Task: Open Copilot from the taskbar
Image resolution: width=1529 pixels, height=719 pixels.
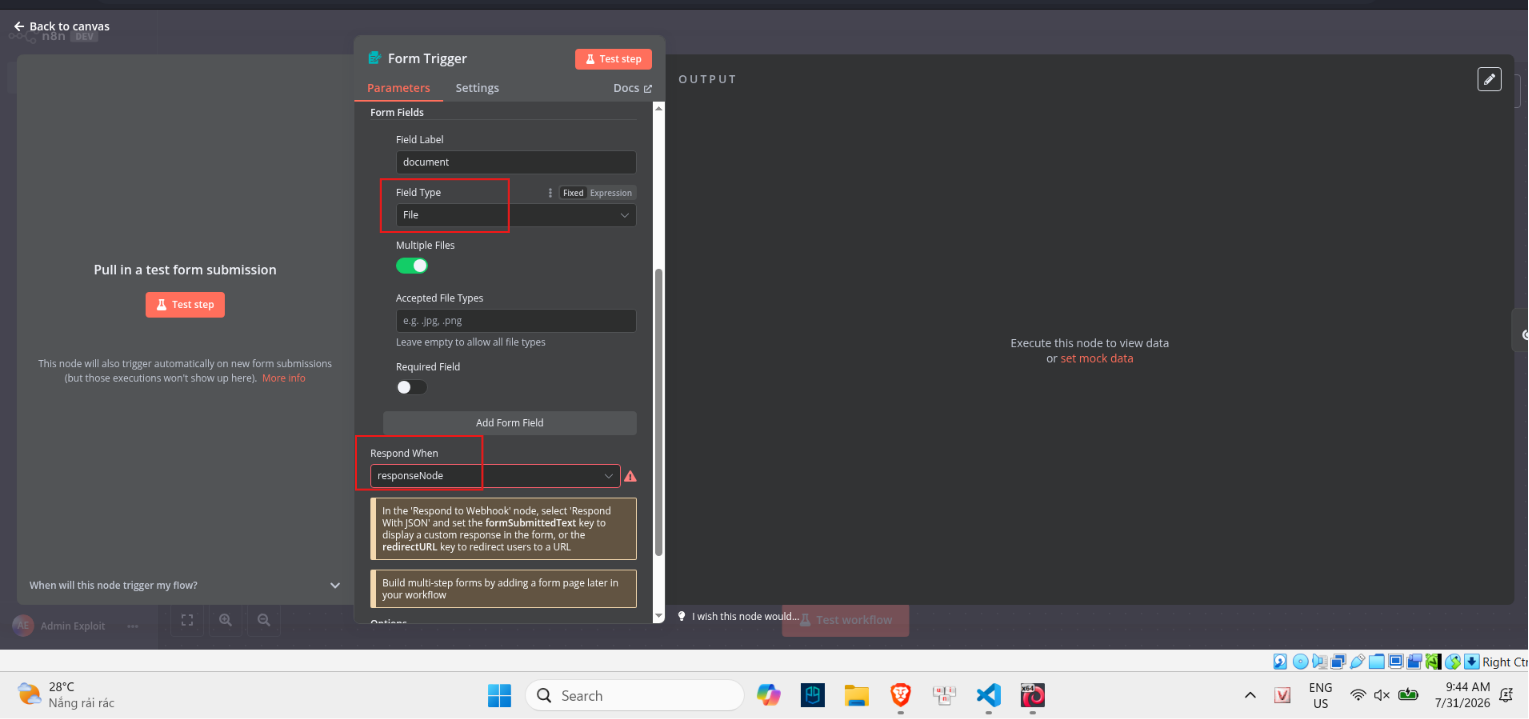Action: click(768, 695)
